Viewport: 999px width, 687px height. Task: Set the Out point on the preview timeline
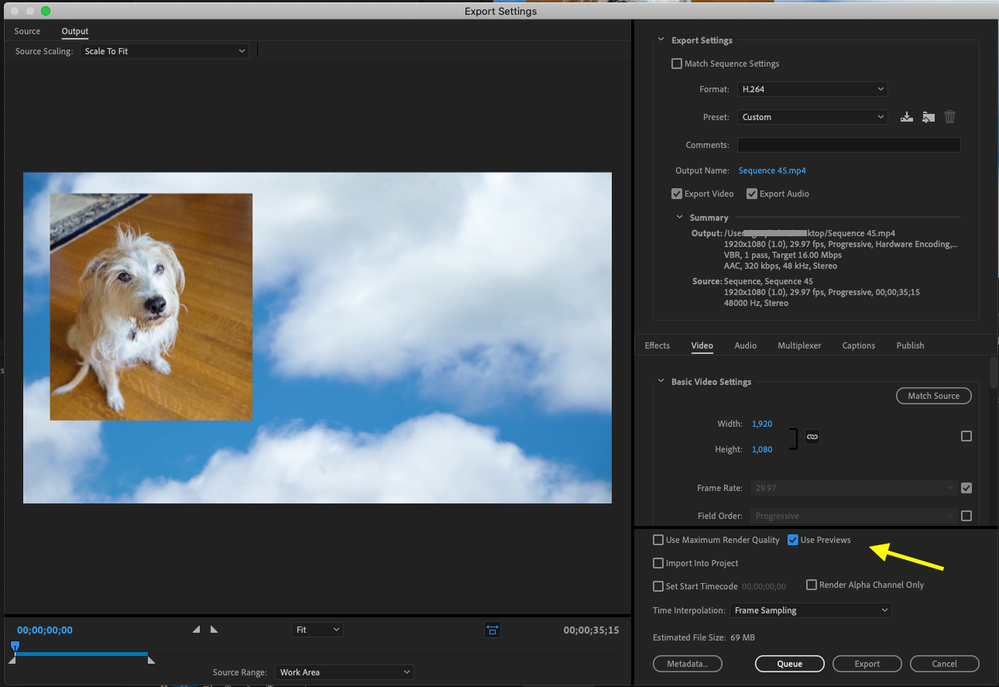click(214, 629)
